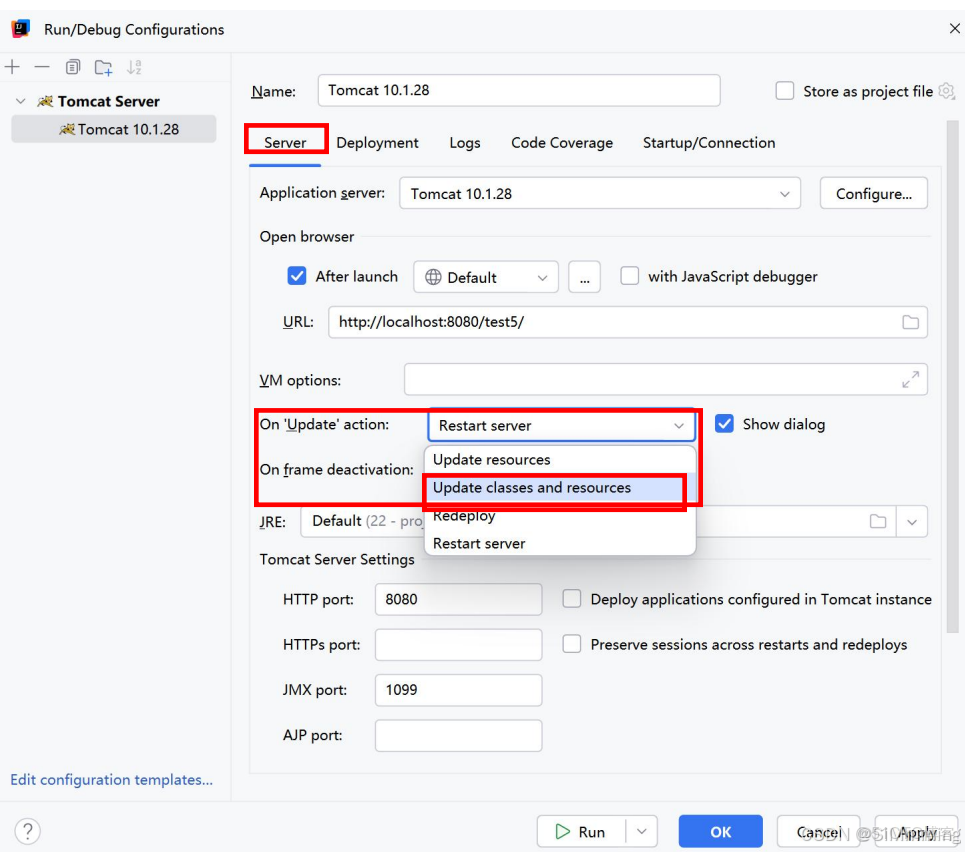
Task: Select Update classes and resources option
Action: click(532, 488)
